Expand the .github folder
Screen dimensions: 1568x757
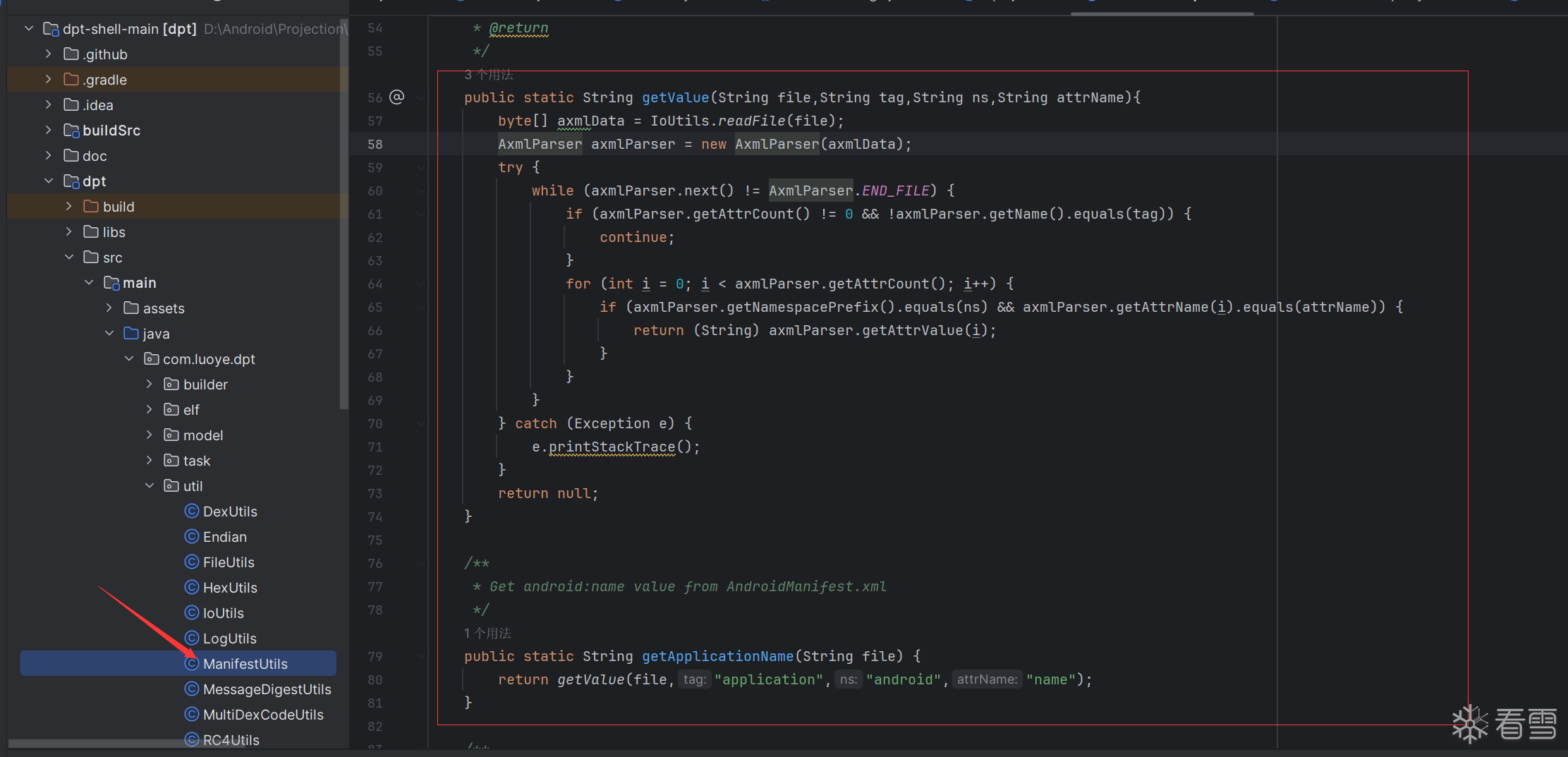point(49,54)
